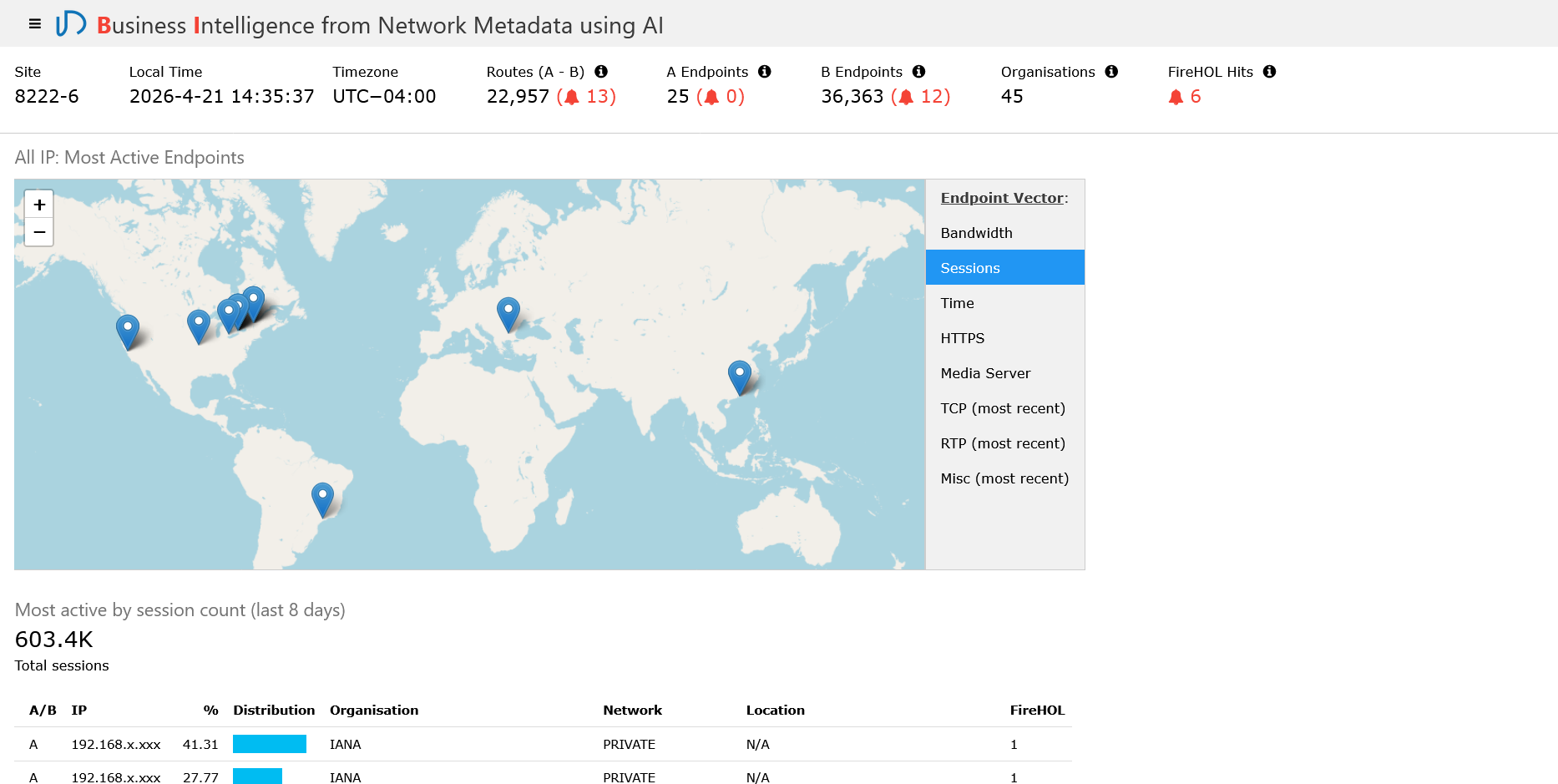Click the blue ID logo icon
This screenshot has height=784, width=1558.
(x=71, y=23)
